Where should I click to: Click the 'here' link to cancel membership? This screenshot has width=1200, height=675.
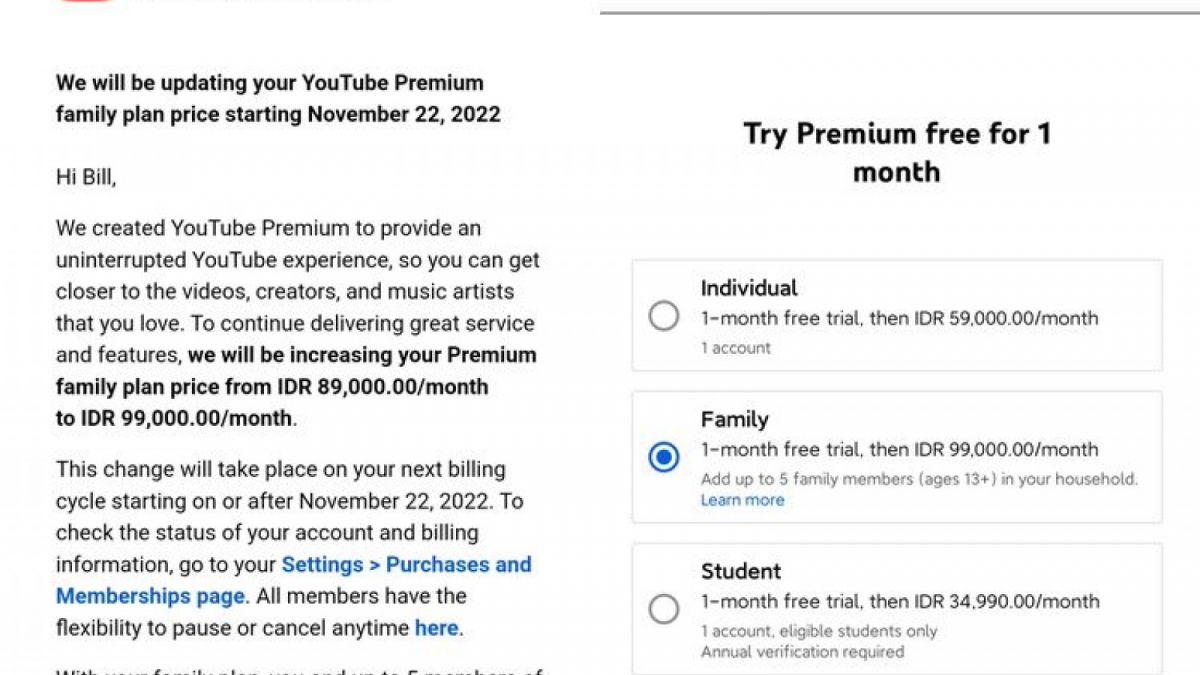pos(436,628)
